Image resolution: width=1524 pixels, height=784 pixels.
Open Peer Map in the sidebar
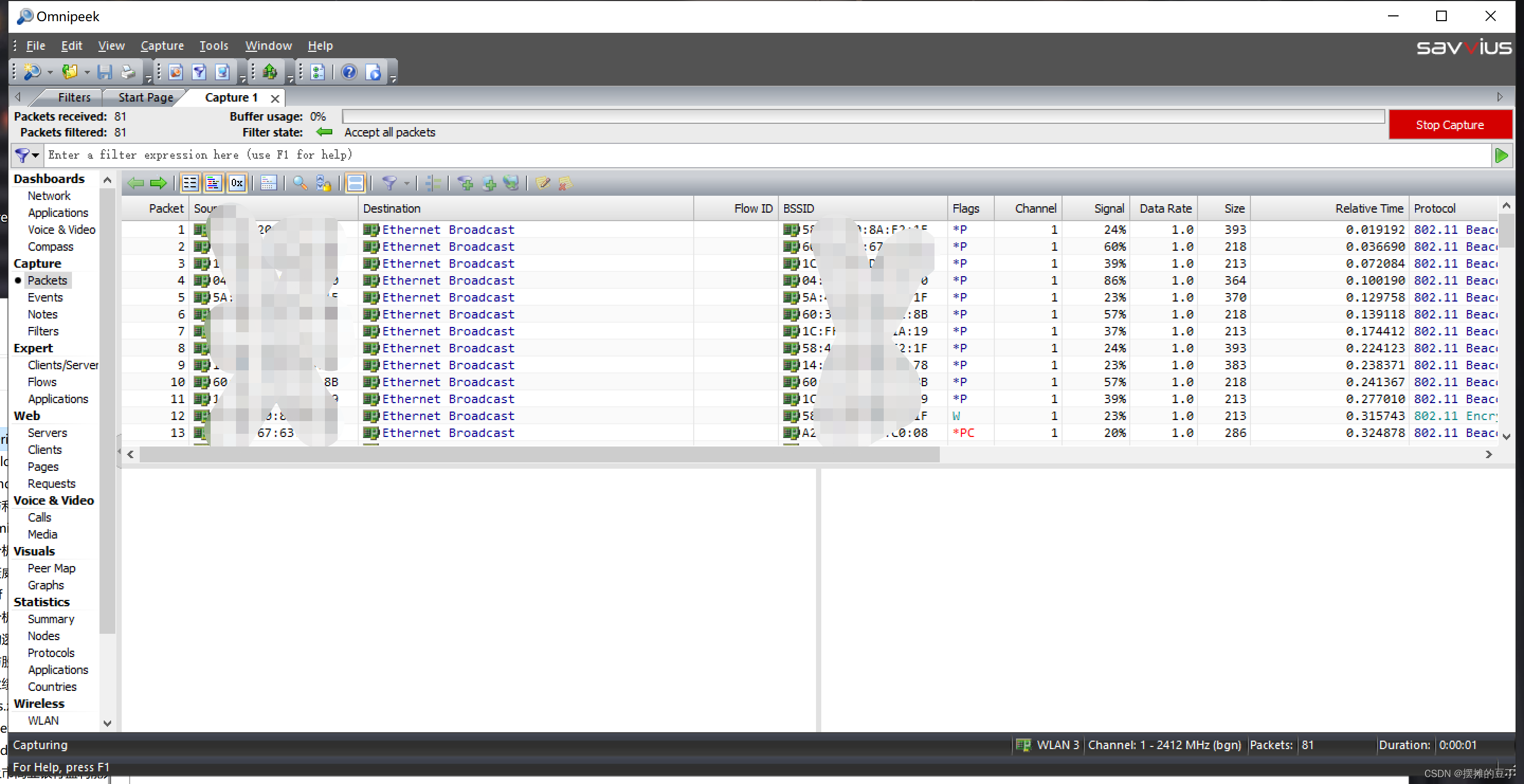tap(51, 568)
